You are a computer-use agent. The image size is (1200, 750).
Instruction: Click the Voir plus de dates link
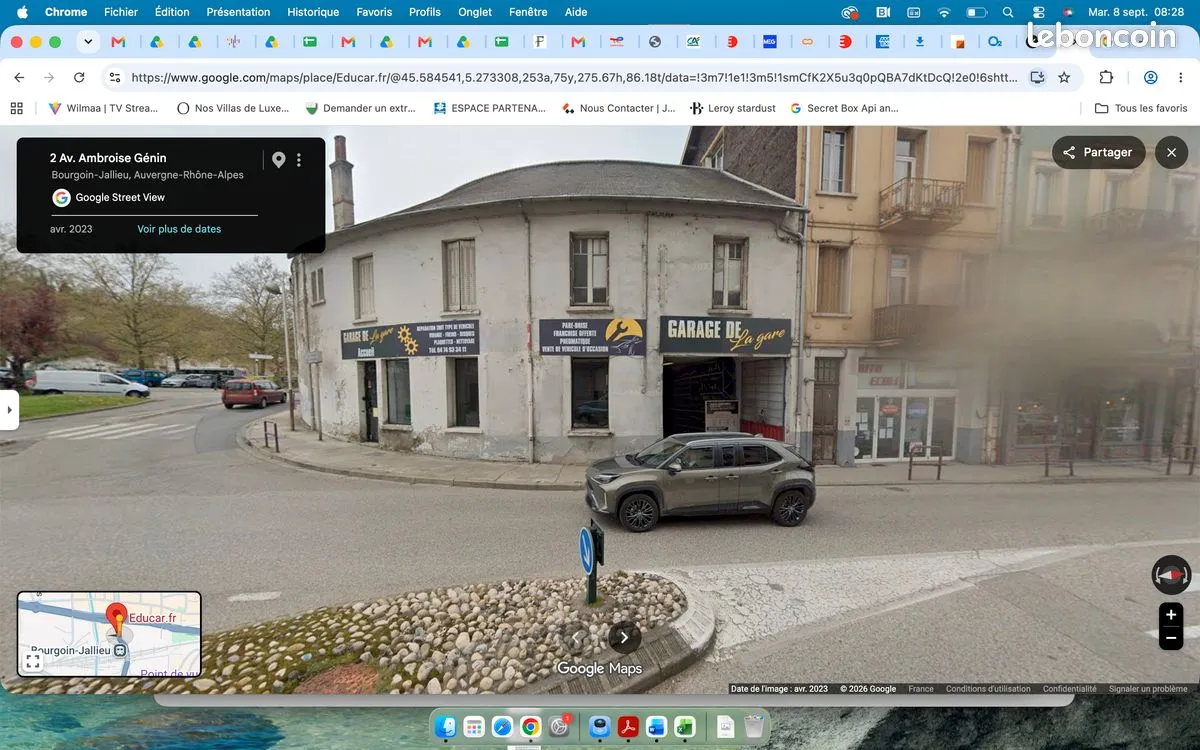(179, 229)
